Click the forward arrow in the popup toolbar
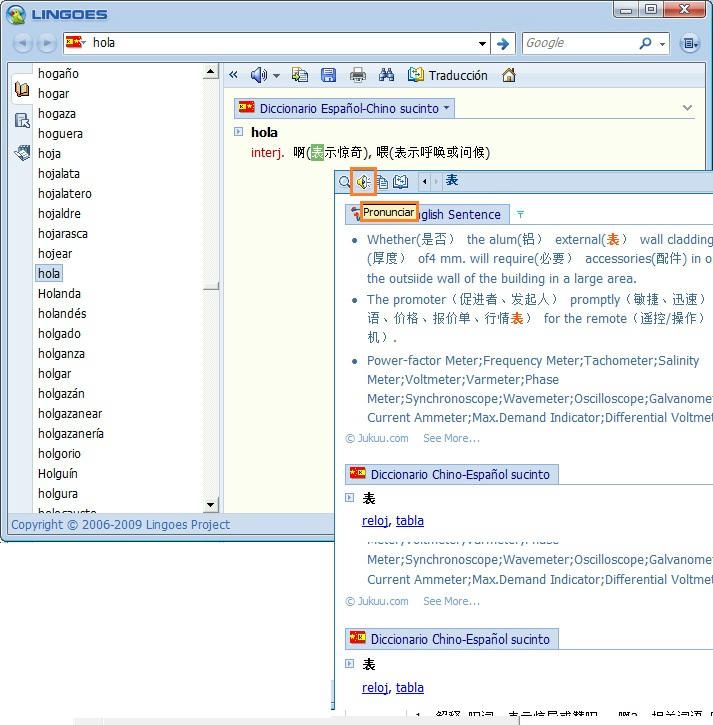 (x=436, y=182)
